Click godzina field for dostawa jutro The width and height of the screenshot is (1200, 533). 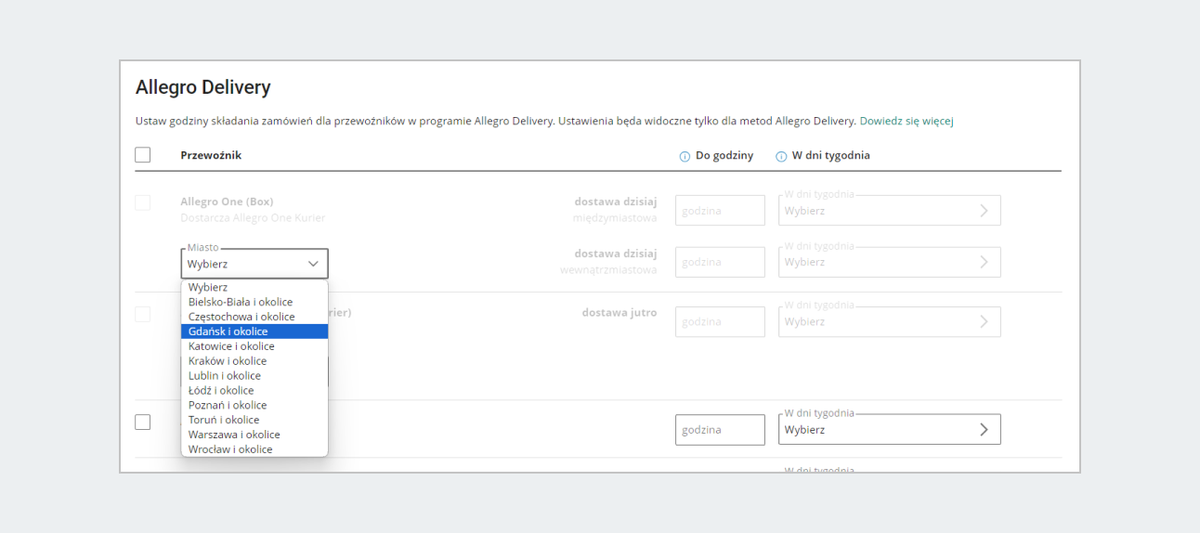coord(720,322)
